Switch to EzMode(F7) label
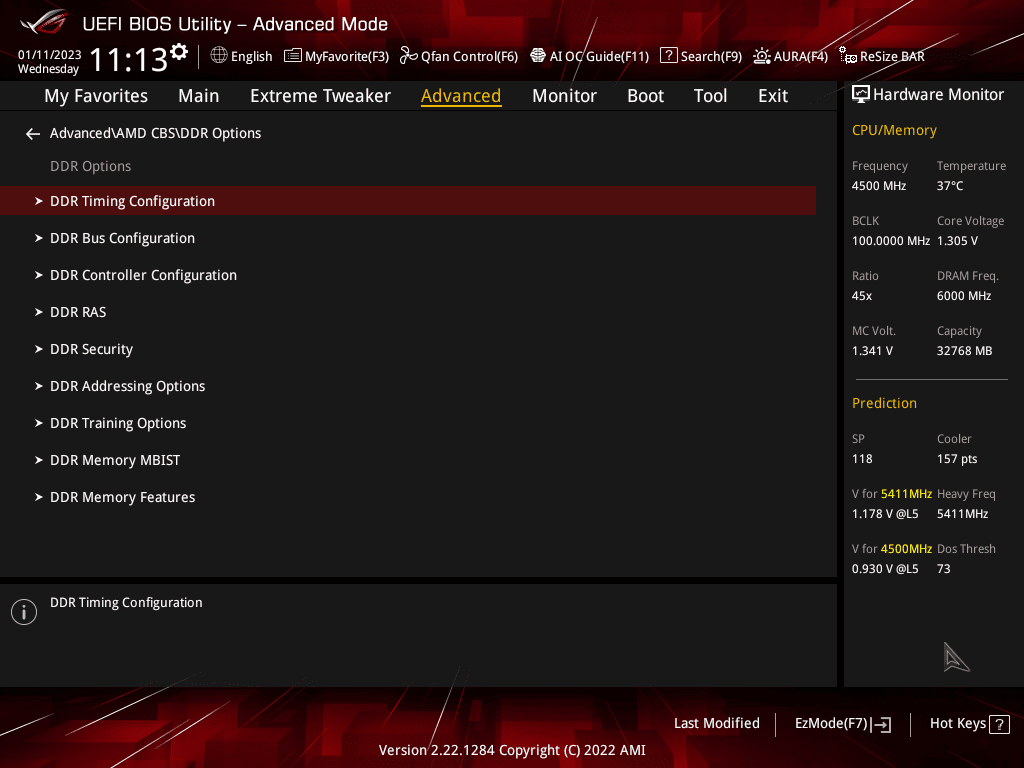This screenshot has height=768, width=1024. (831, 724)
